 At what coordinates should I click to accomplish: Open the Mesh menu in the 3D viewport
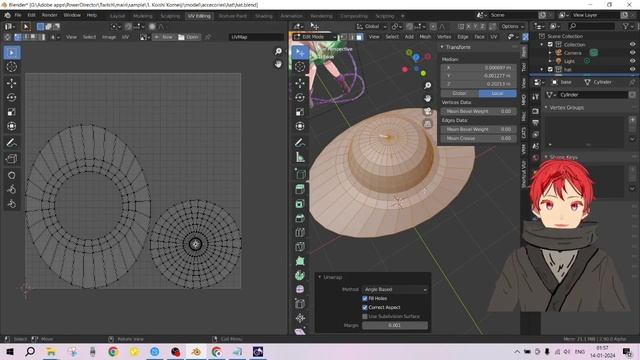[425, 37]
